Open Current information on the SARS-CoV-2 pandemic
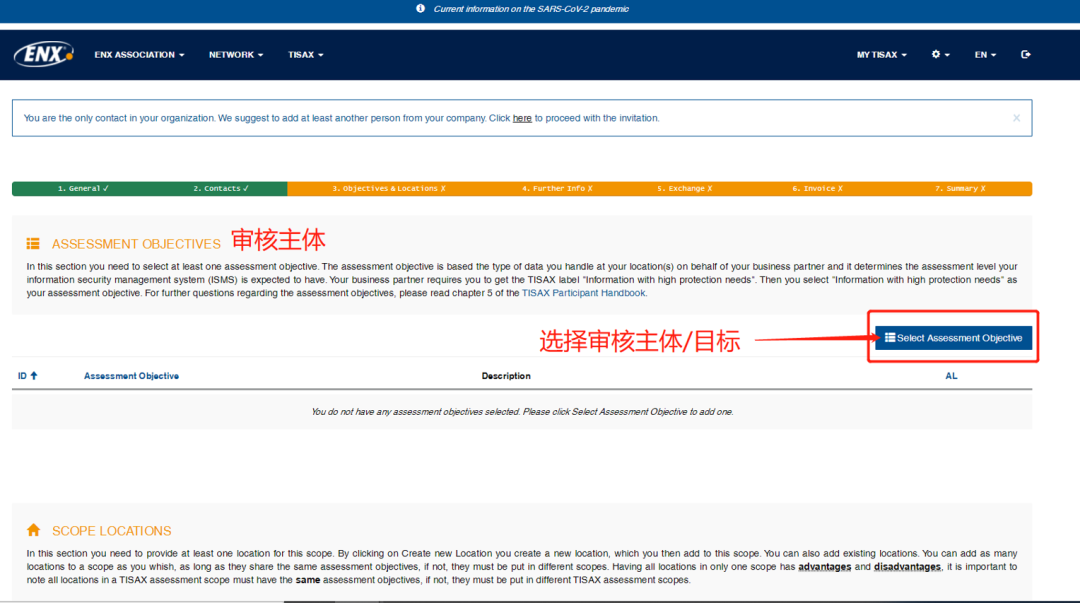Image resolution: width=1080 pixels, height=603 pixels. [x=530, y=9]
